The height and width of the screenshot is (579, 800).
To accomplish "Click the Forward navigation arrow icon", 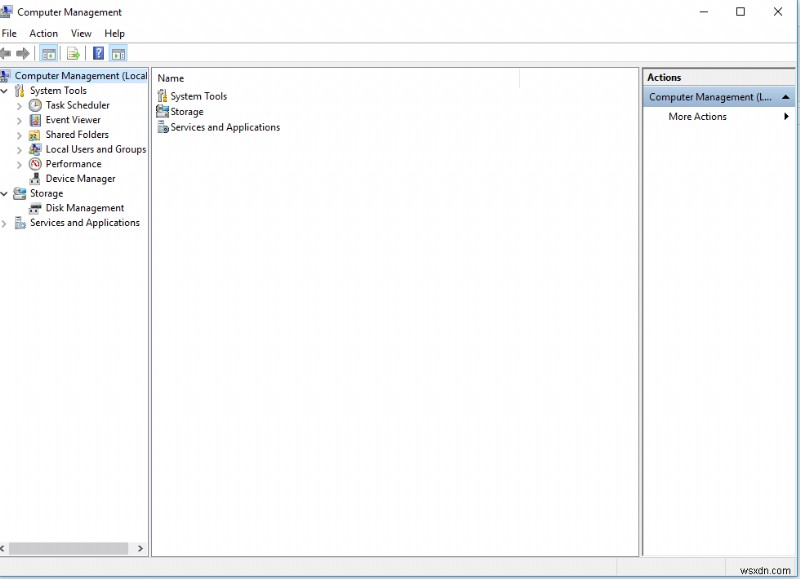I will click(x=21, y=53).
